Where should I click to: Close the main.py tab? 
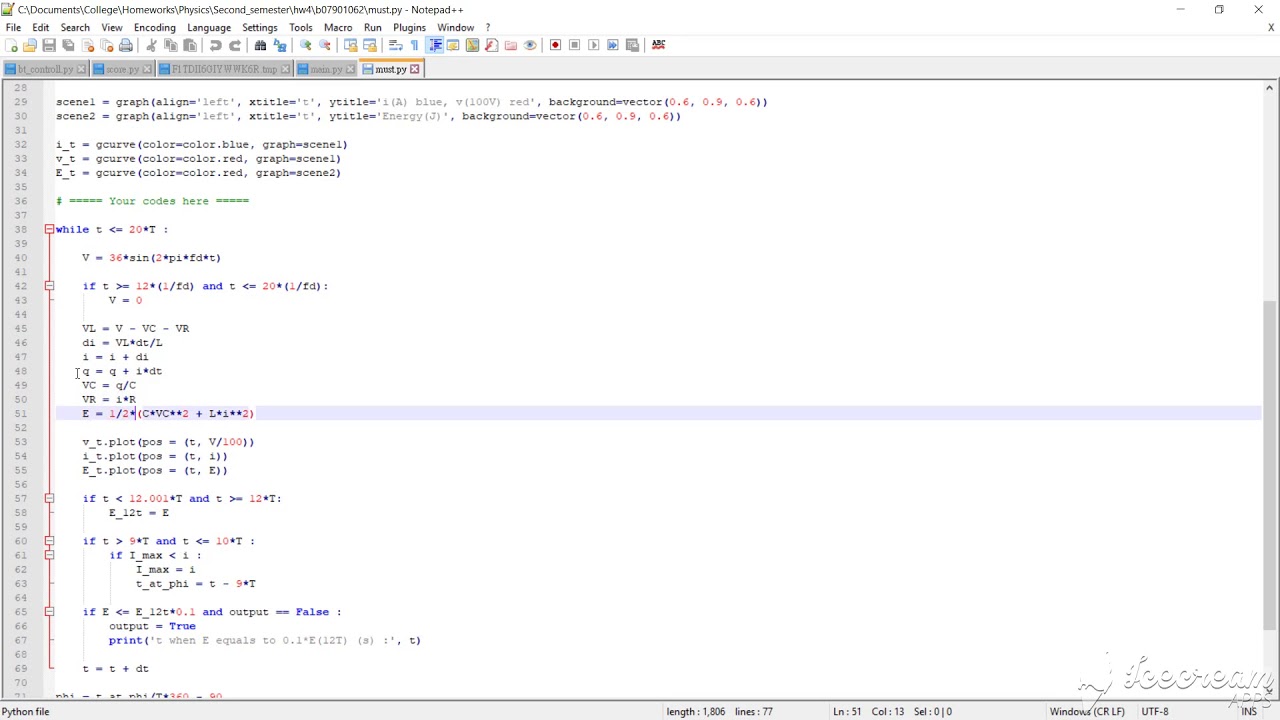[x=350, y=69]
